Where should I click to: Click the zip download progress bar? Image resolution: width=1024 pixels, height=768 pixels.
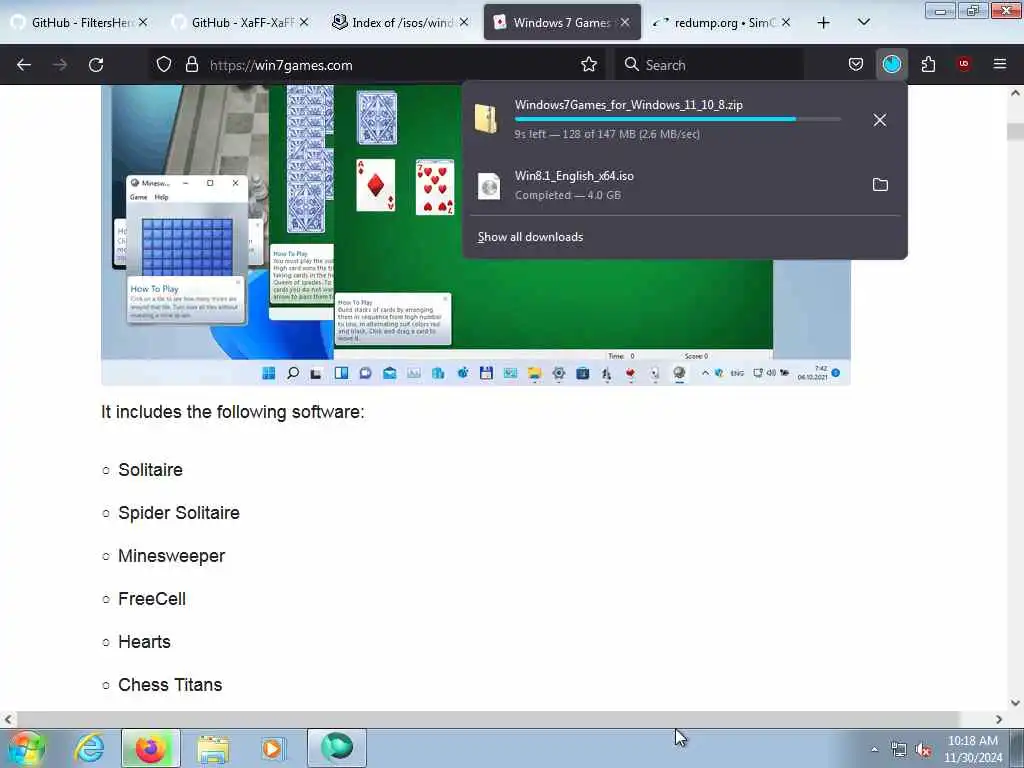pyautogui.click(x=677, y=120)
